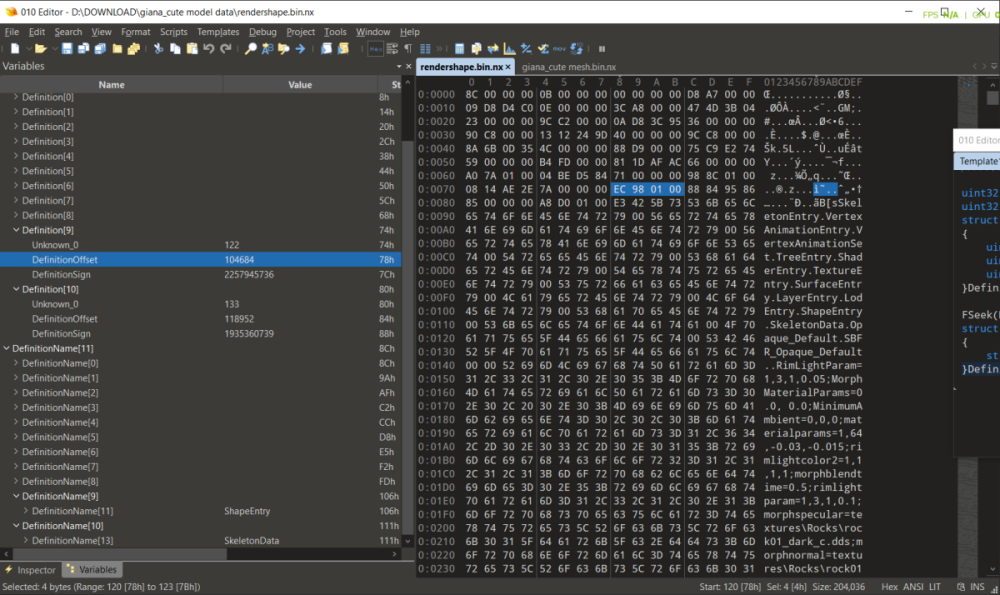Switch to the Inspector tab

point(31,570)
